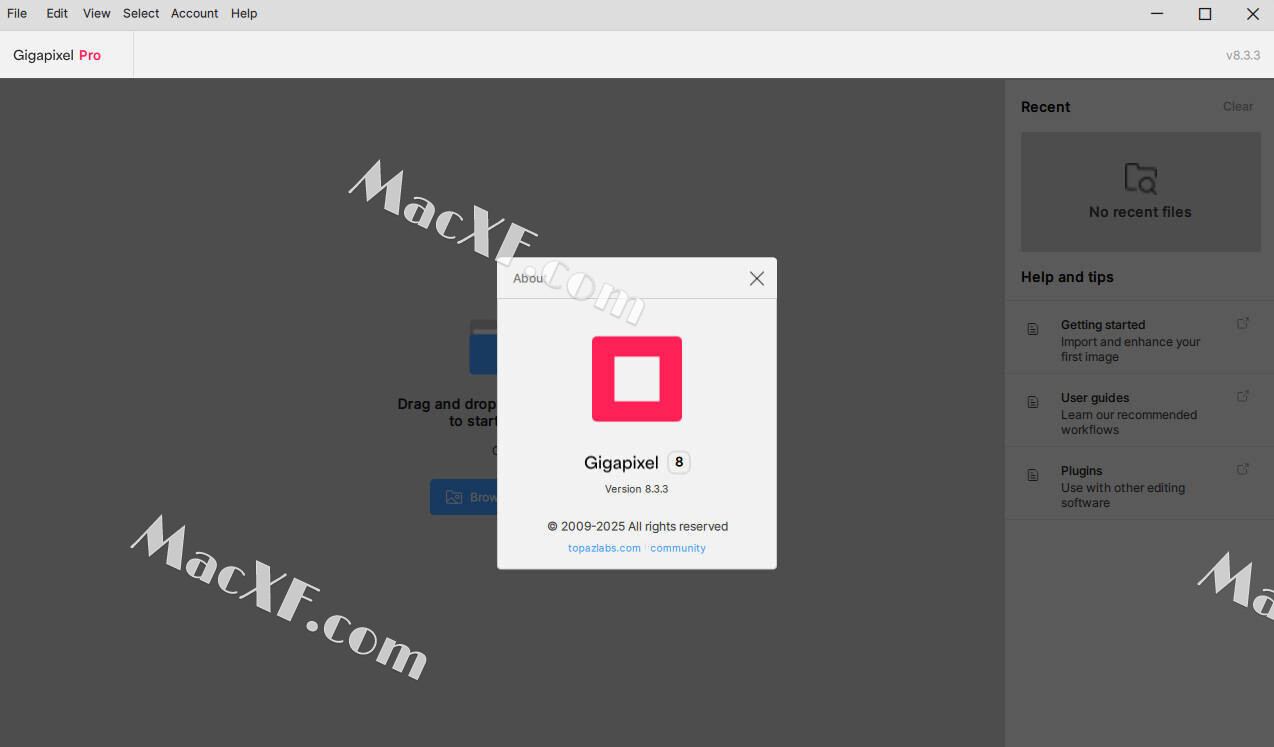The width and height of the screenshot is (1274, 747).
Task: Click the document icon beside Getting started
Action: tap(1033, 329)
